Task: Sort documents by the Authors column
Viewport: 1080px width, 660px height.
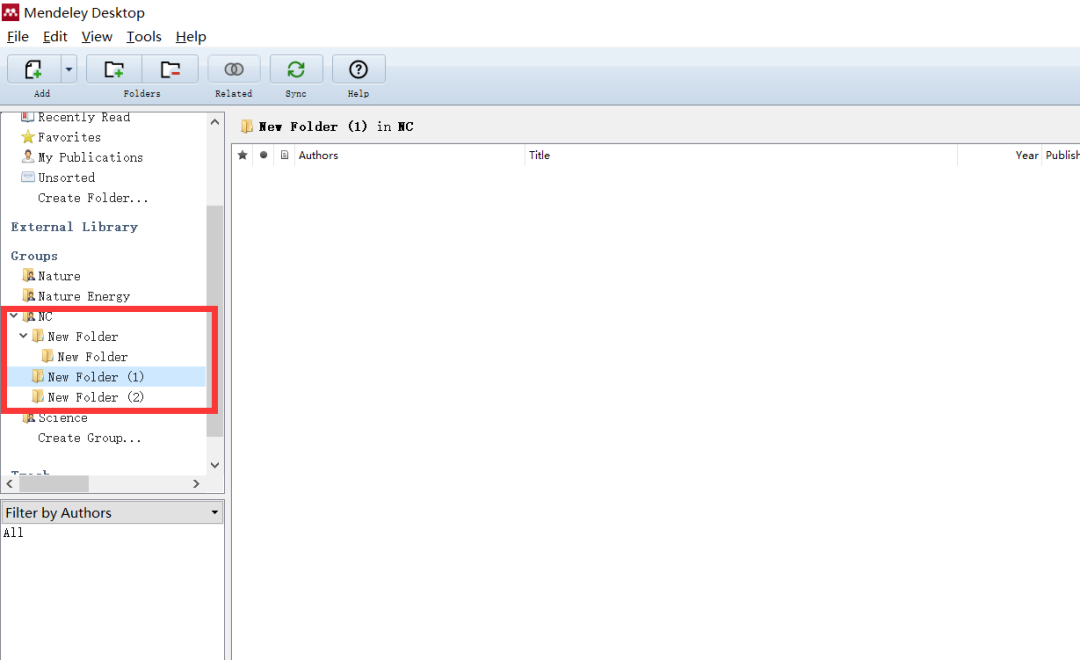Action: pos(411,155)
